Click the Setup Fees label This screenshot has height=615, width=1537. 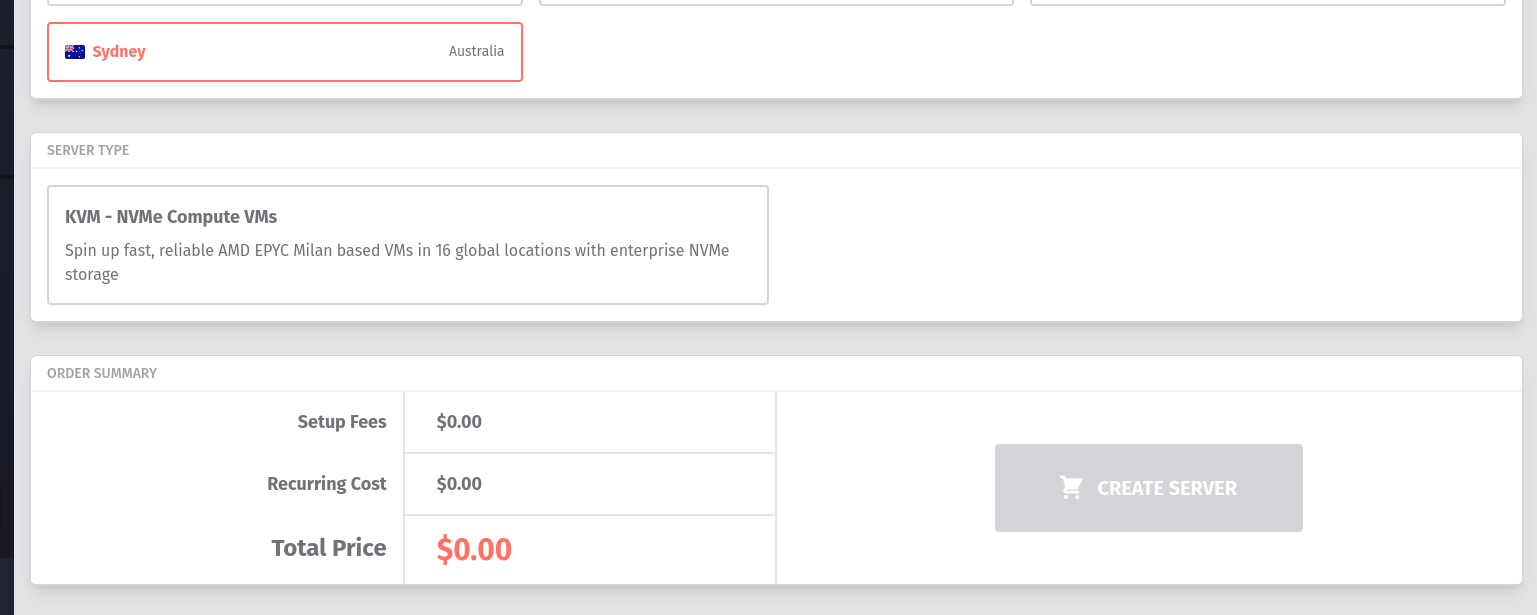[x=342, y=422]
